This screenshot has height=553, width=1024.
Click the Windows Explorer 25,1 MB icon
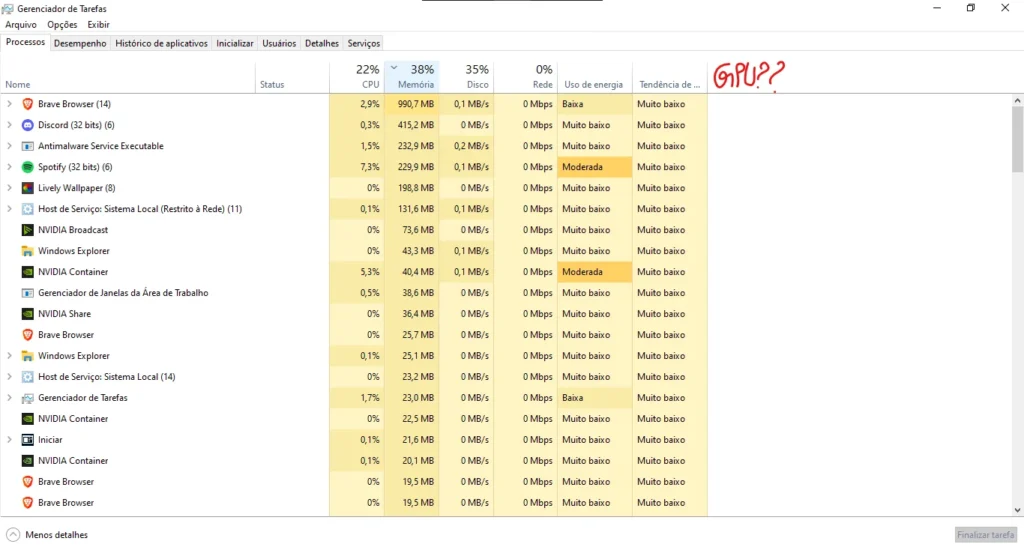[x=27, y=356]
